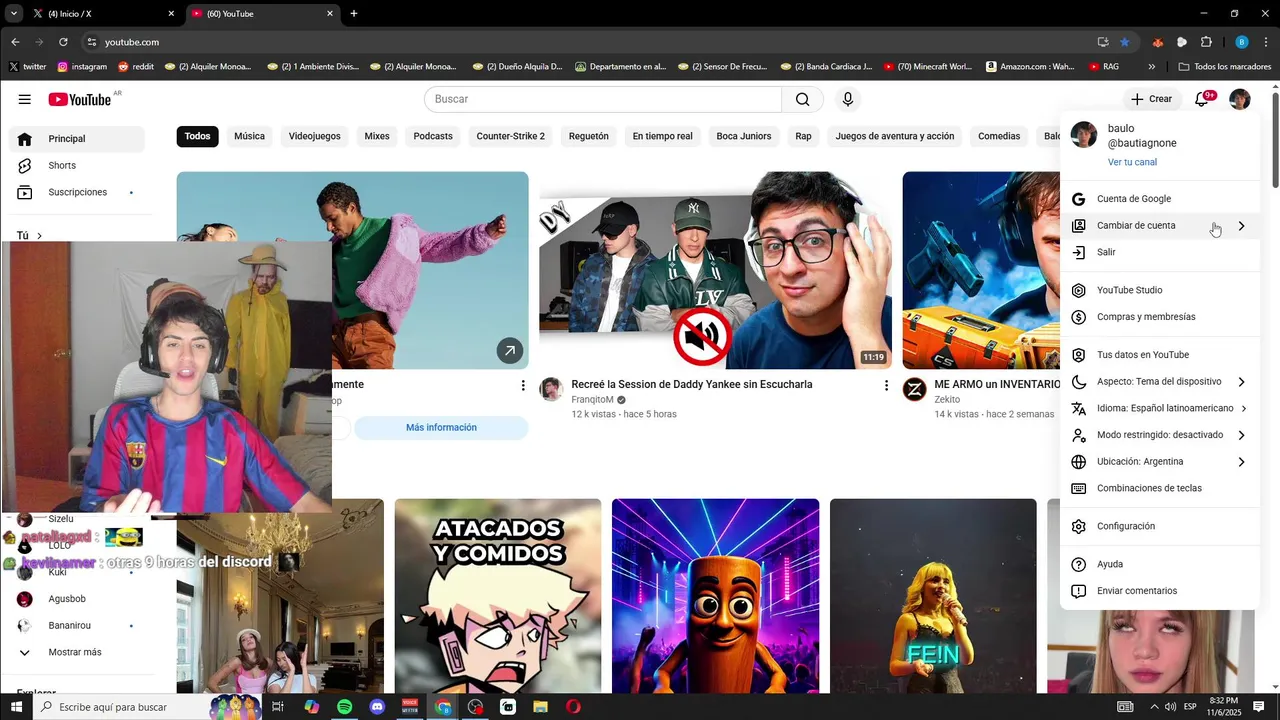Select the Reguetón filter chip
1280x720 pixels.
pyautogui.click(x=588, y=136)
